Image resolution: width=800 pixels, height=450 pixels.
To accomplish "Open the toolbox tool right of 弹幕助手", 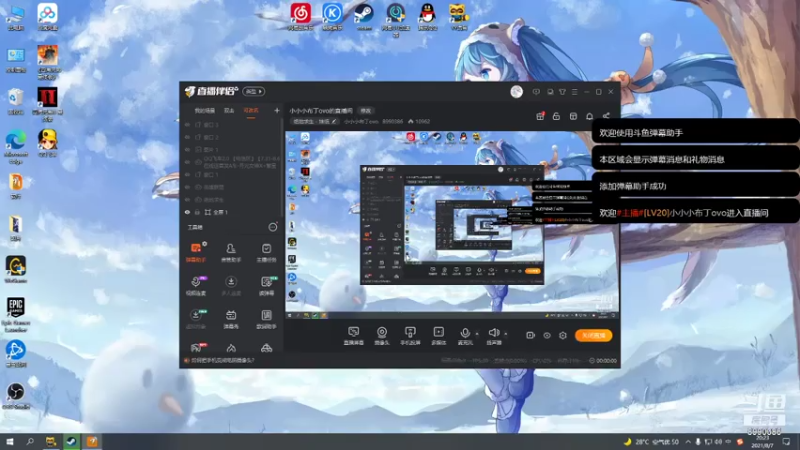I will click(231, 252).
